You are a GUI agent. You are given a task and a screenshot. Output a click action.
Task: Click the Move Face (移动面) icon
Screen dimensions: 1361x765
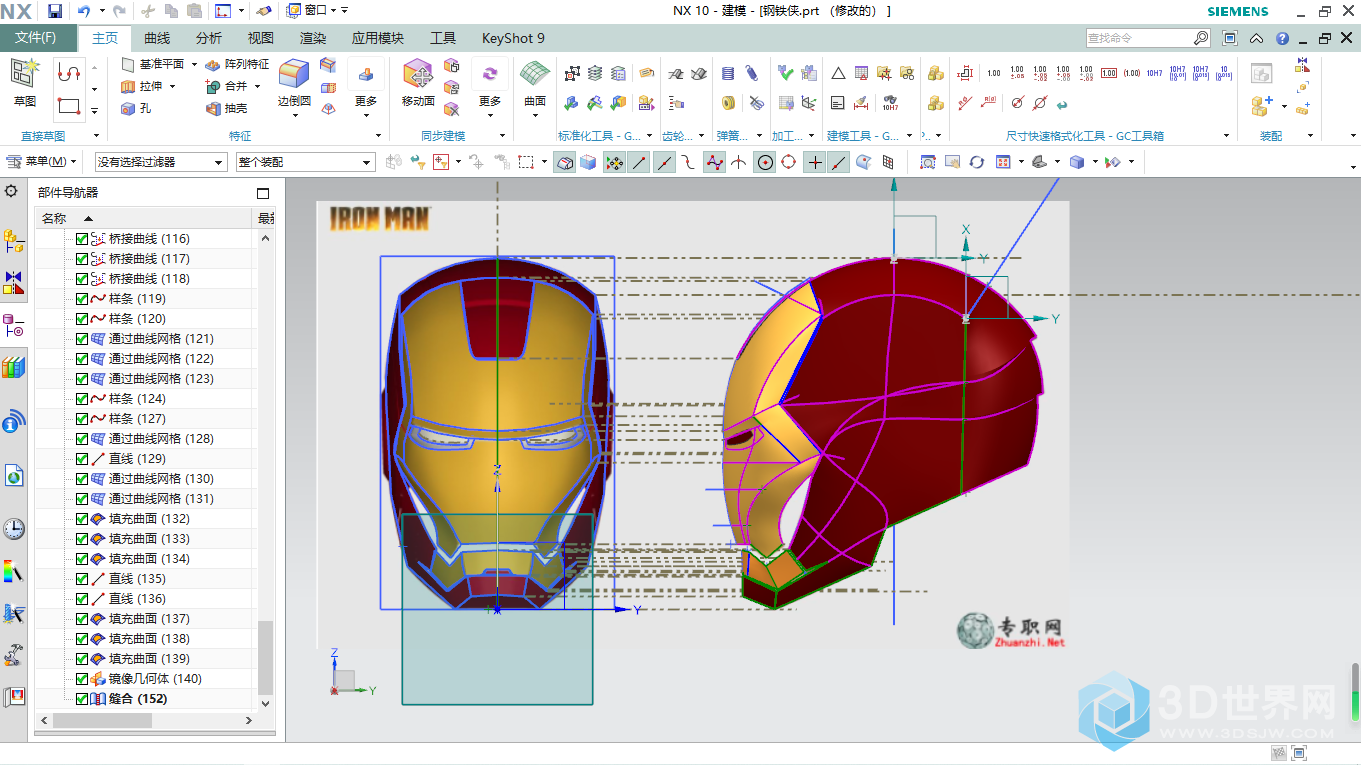click(x=417, y=75)
